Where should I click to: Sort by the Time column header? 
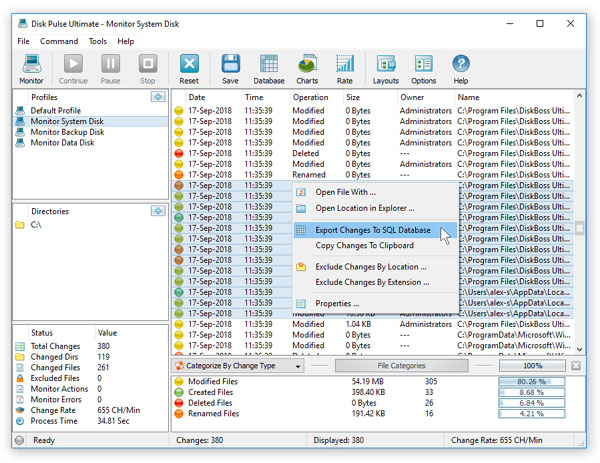266,97
